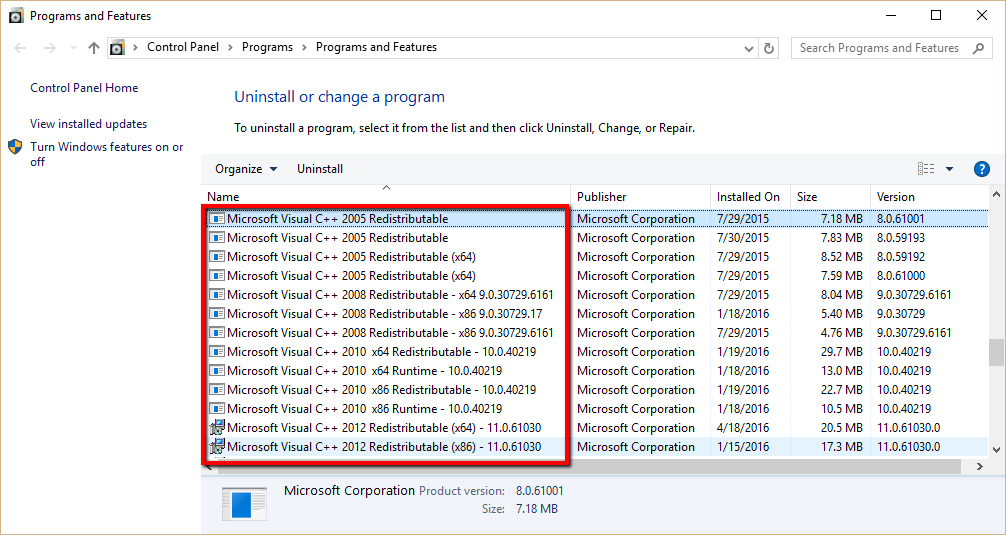Click the program thumbnail in details pane
Image resolution: width=1006 pixels, height=535 pixels.
tap(244, 504)
